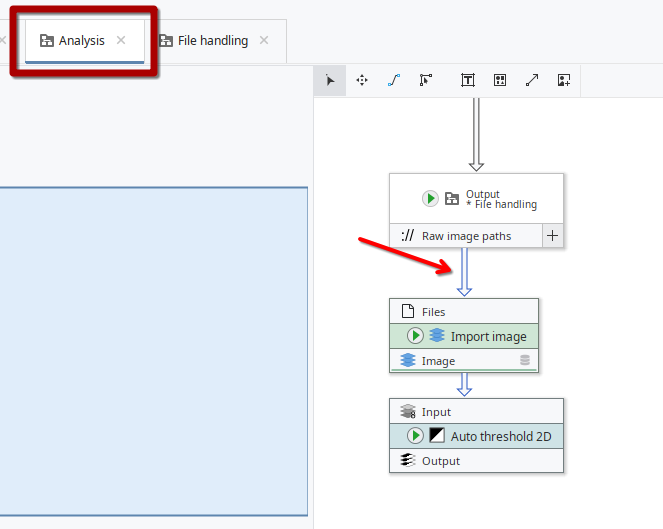The image size is (663, 529).
Task: Click the Image slot stack icon
Action: click(x=408, y=360)
